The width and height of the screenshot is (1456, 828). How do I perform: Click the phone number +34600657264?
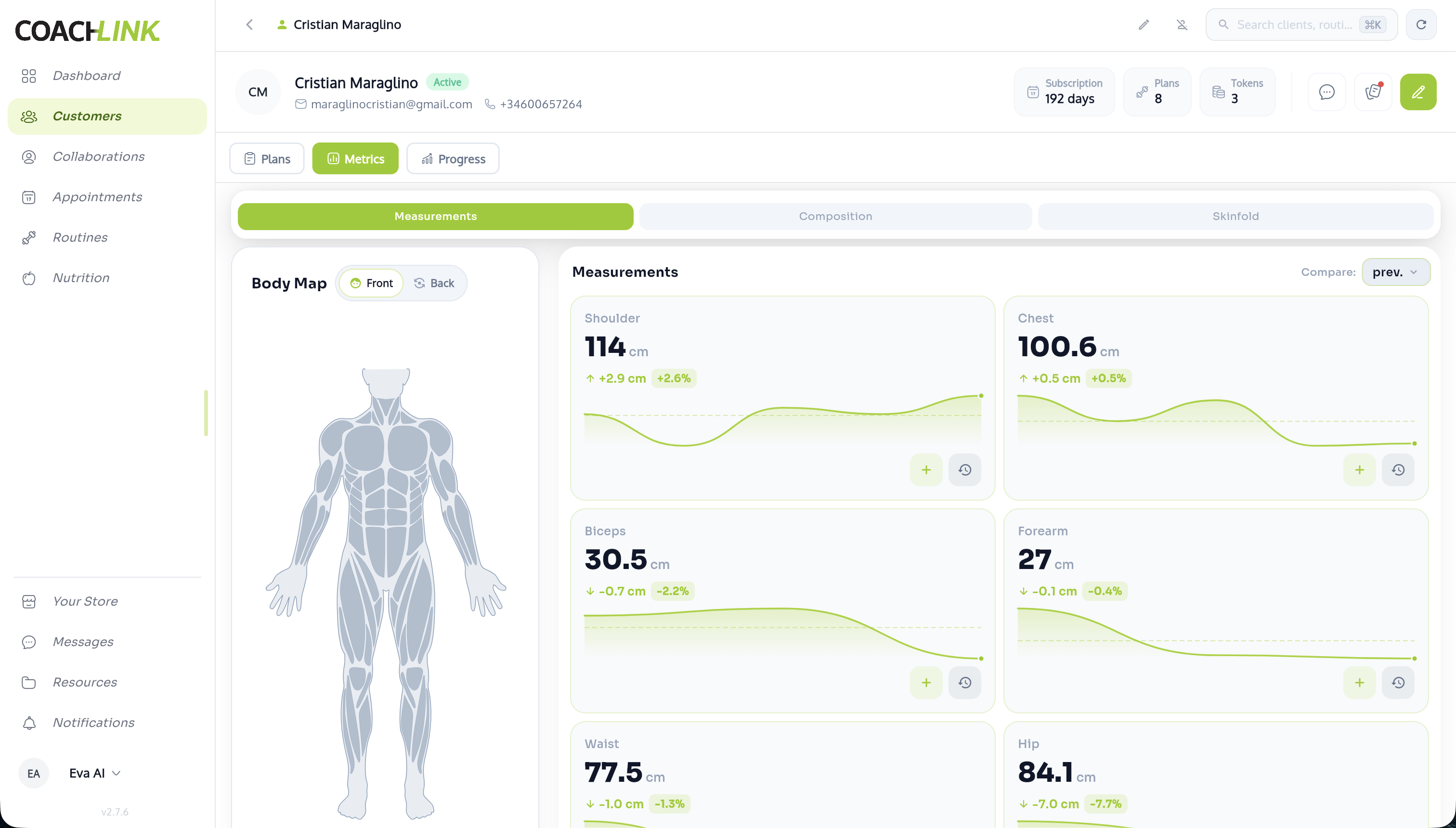pos(541,104)
